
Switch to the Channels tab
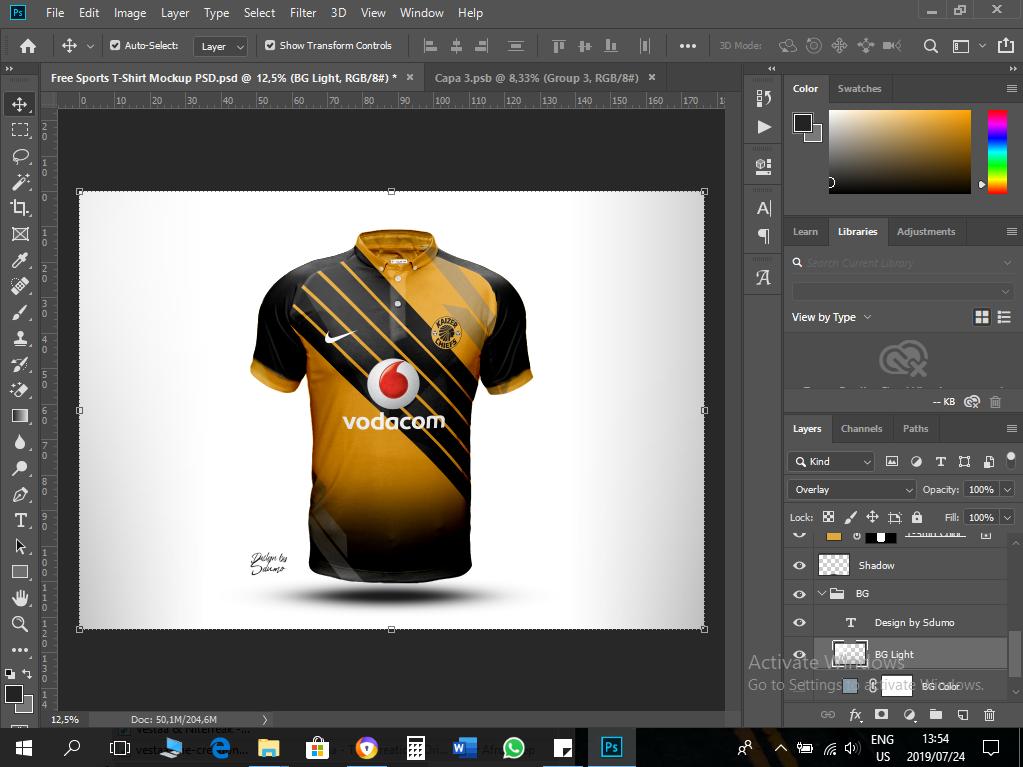coord(861,429)
